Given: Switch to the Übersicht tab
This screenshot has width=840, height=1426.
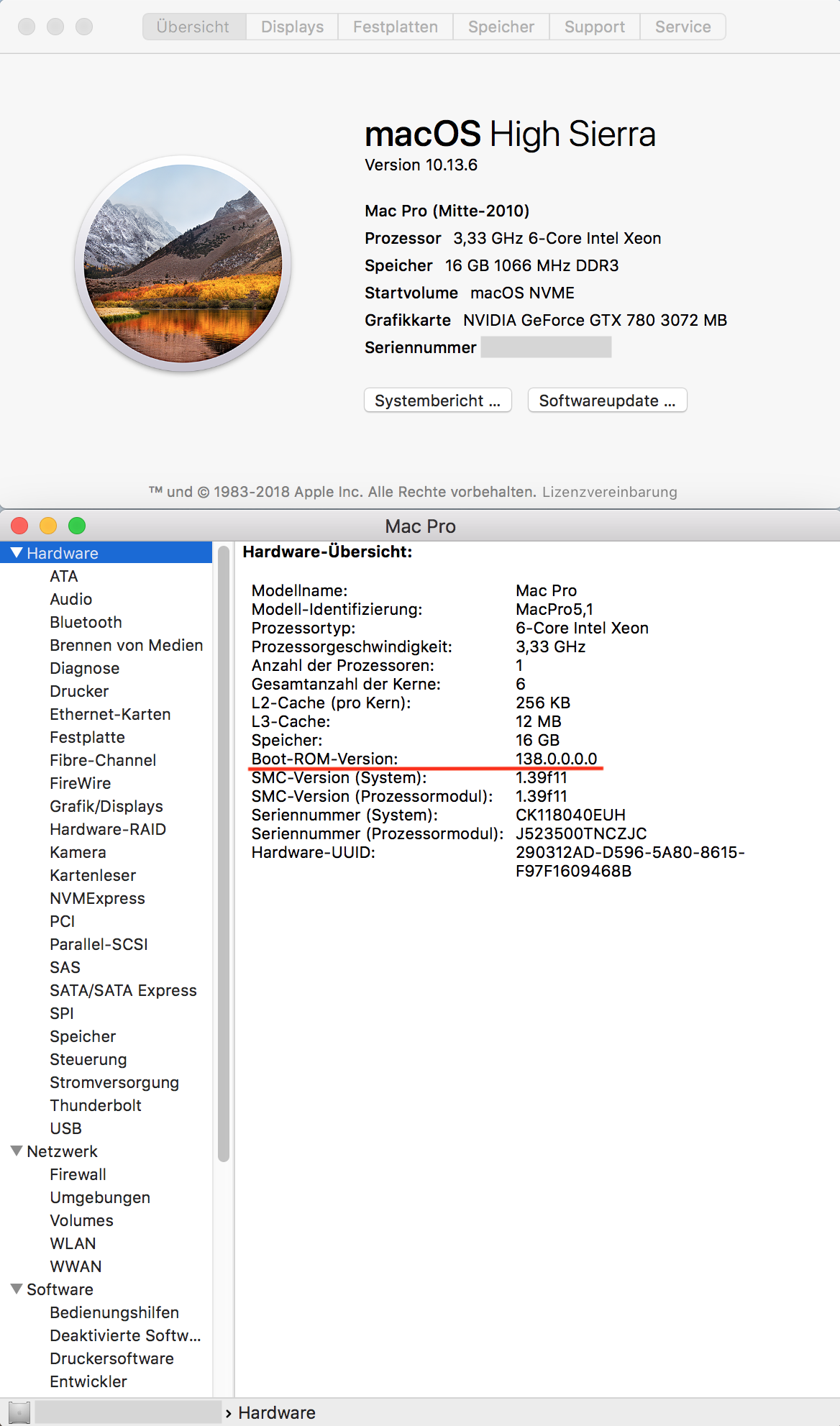Looking at the screenshot, I should coord(194,27).
